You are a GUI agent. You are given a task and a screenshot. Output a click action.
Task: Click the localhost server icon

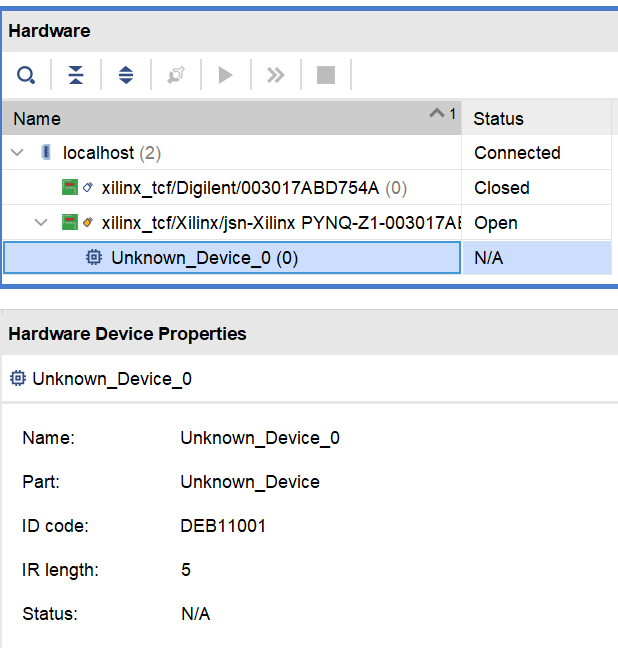click(46, 152)
